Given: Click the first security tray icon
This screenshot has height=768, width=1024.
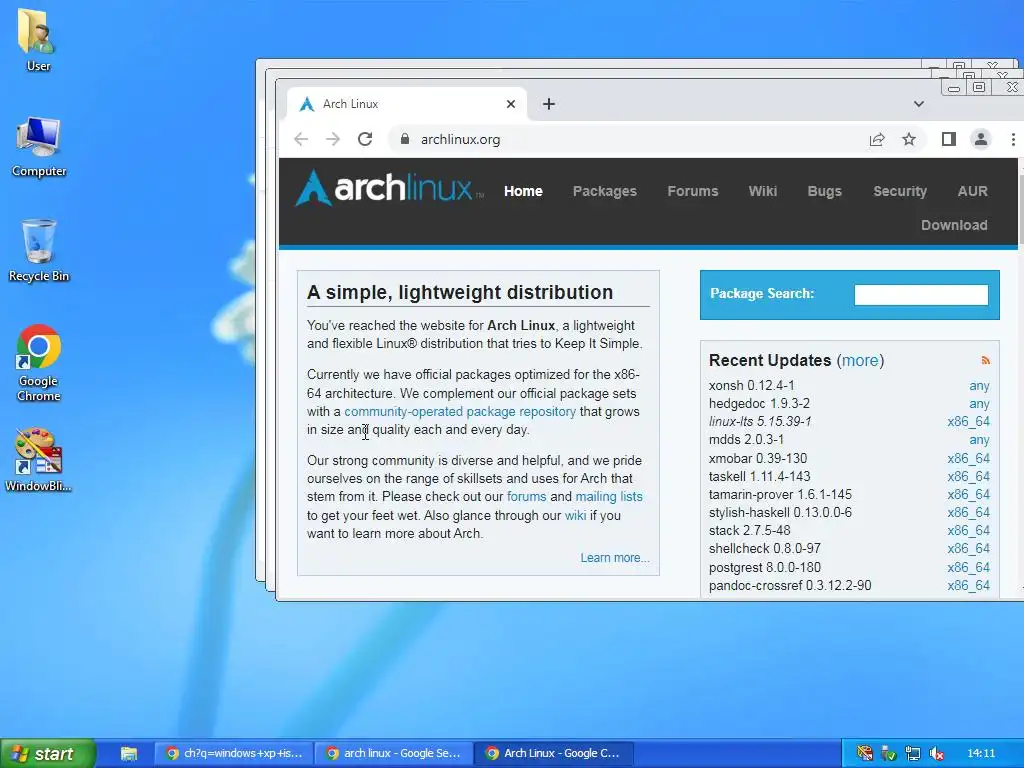Looking at the screenshot, I should tap(865, 754).
